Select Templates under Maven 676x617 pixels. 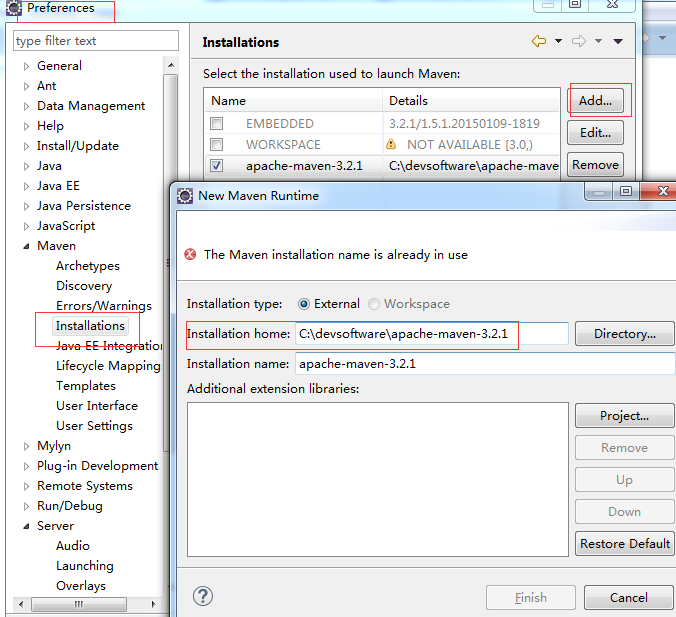86,385
